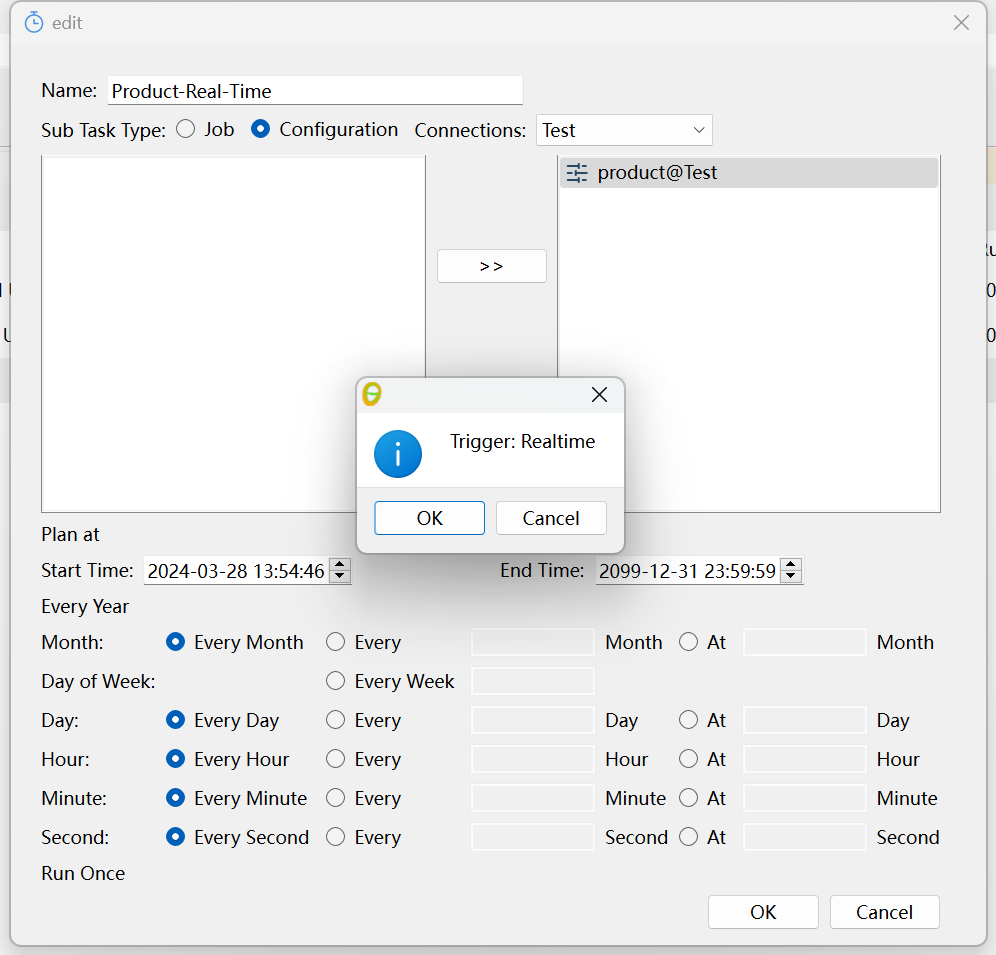Enable Every Second scheduling
996x955 pixels.
(176, 837)
